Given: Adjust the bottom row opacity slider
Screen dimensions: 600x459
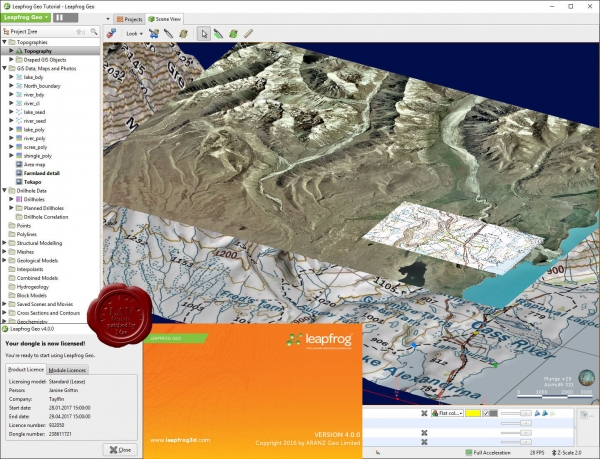Looking at the screenshot, I should pyautogui.click(x=516, y=442).
